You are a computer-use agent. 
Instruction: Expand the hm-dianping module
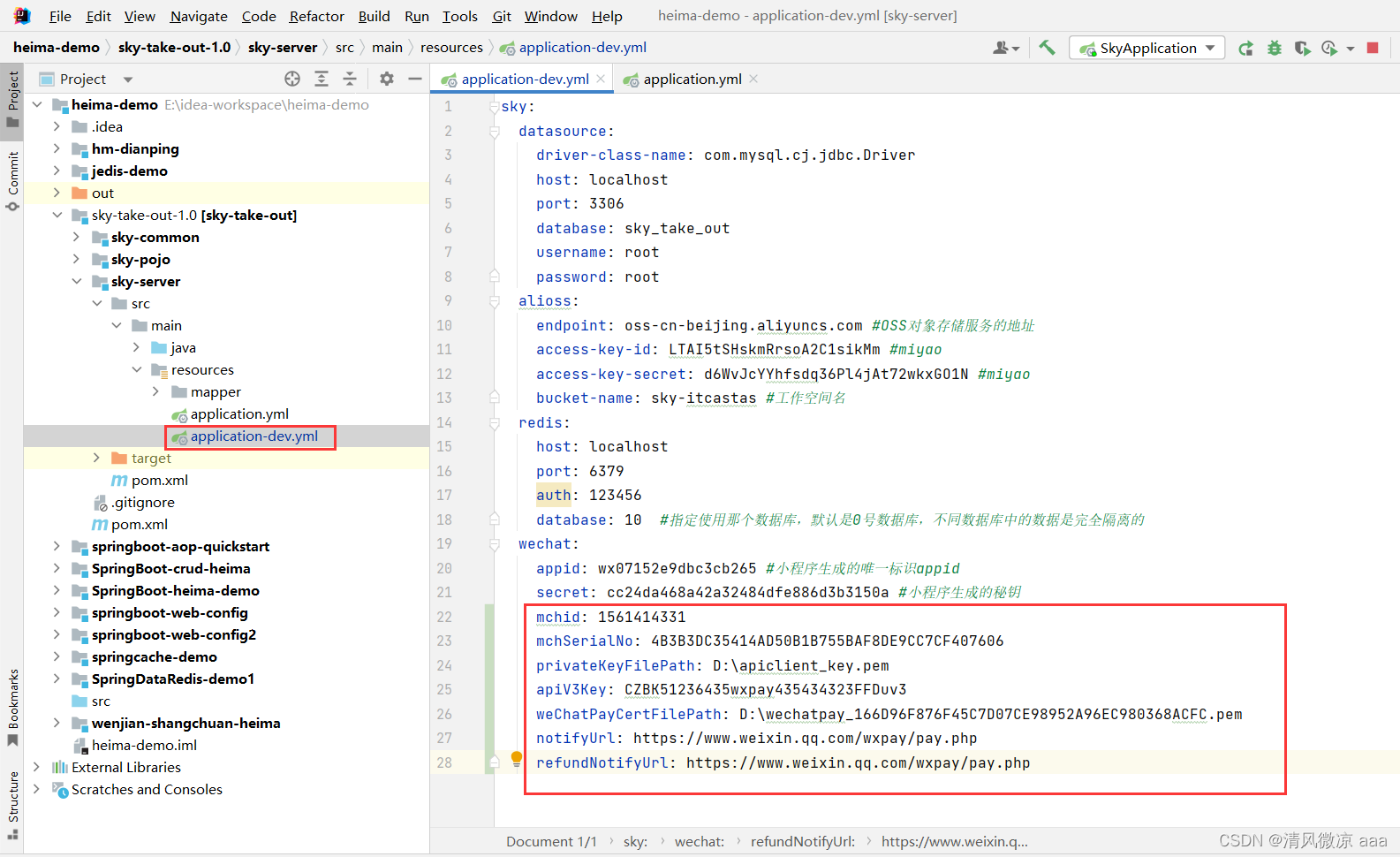[x=57, y=148]
